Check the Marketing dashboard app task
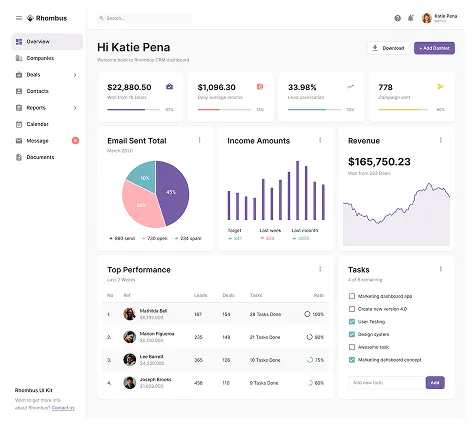 tap(352, 296)
